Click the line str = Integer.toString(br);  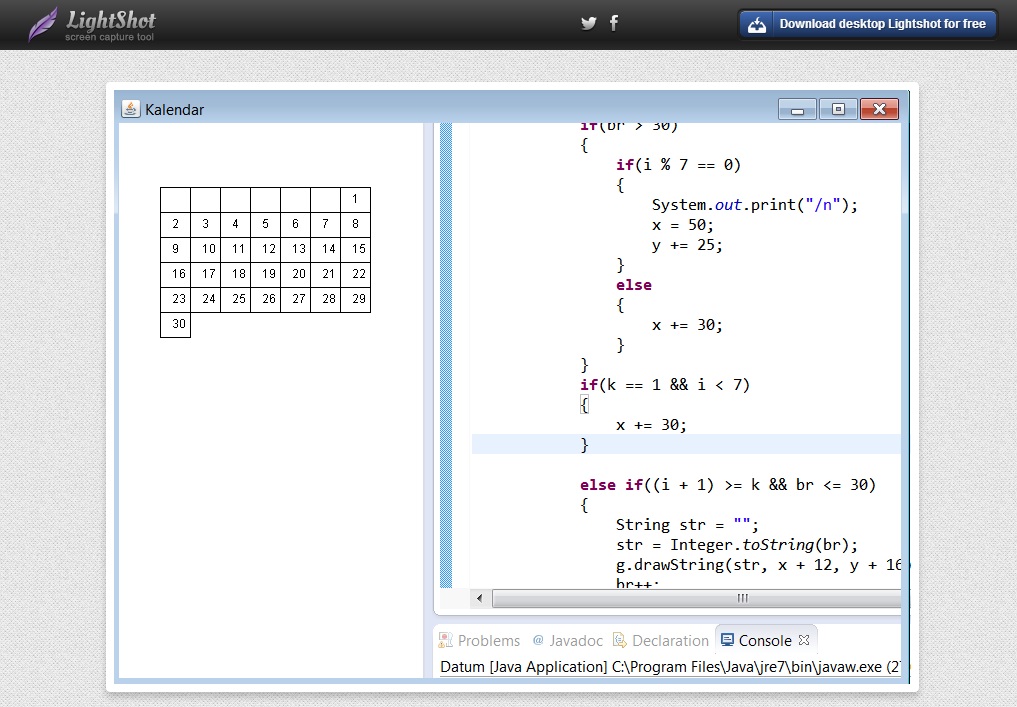737,545
